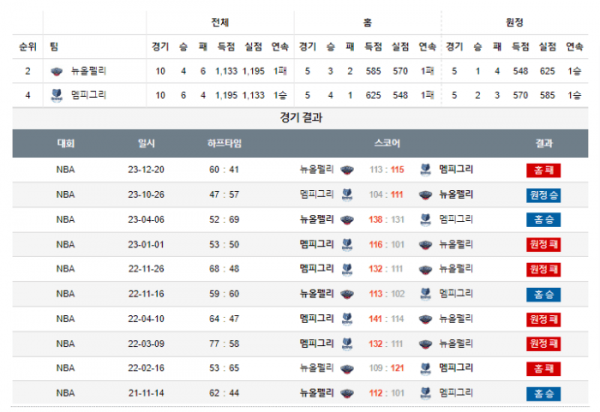Click the 멤피그리 logo in the 22-03-09 game row

click(x=347, y=344)
